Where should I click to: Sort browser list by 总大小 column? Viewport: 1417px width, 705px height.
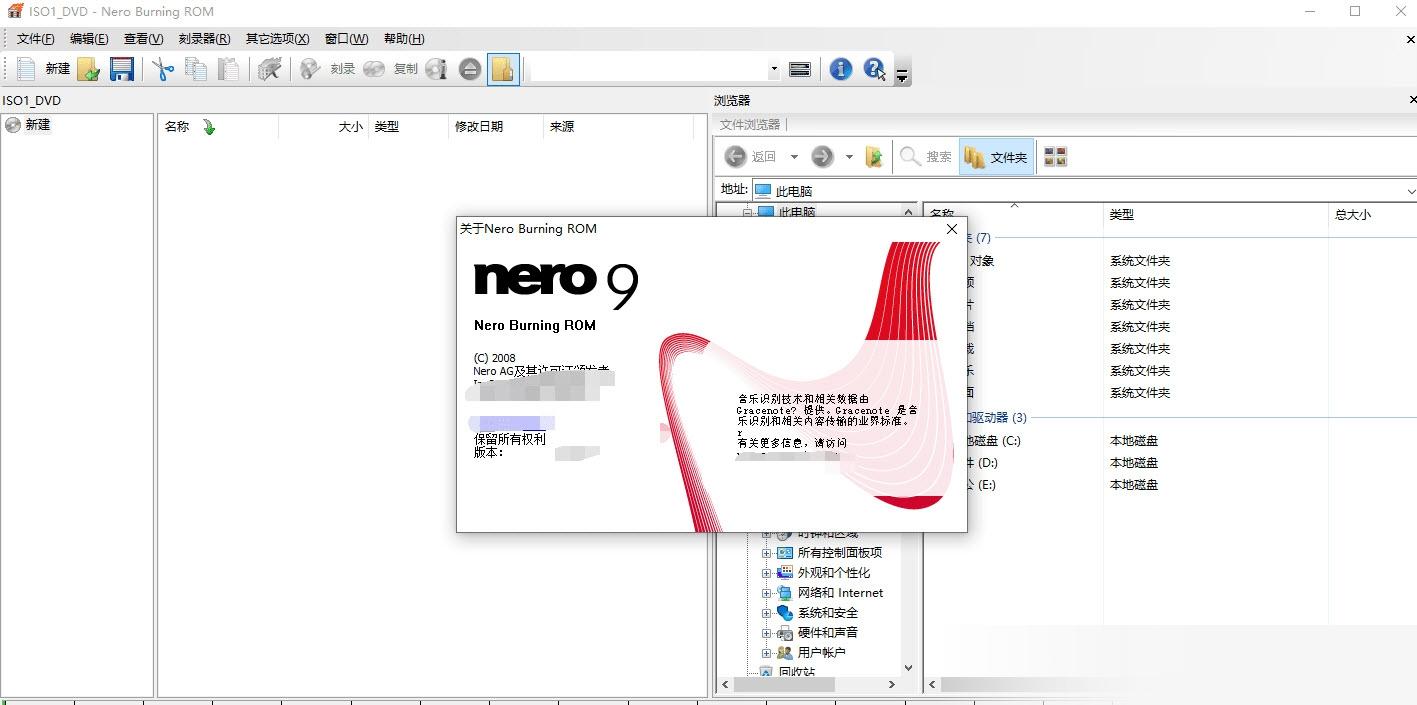click(x=1353, y=215)
